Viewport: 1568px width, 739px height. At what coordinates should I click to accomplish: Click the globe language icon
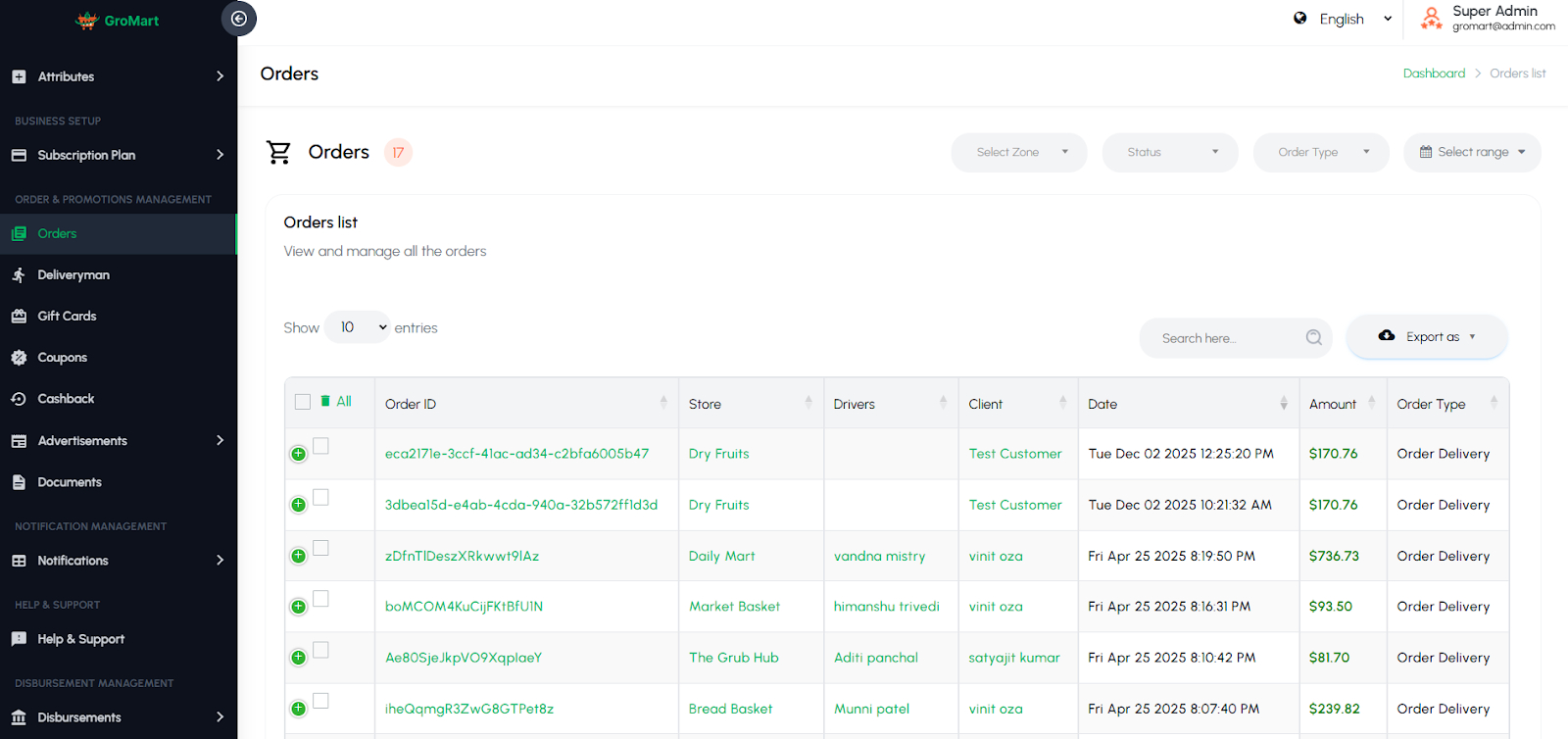tap(1299, 19)
